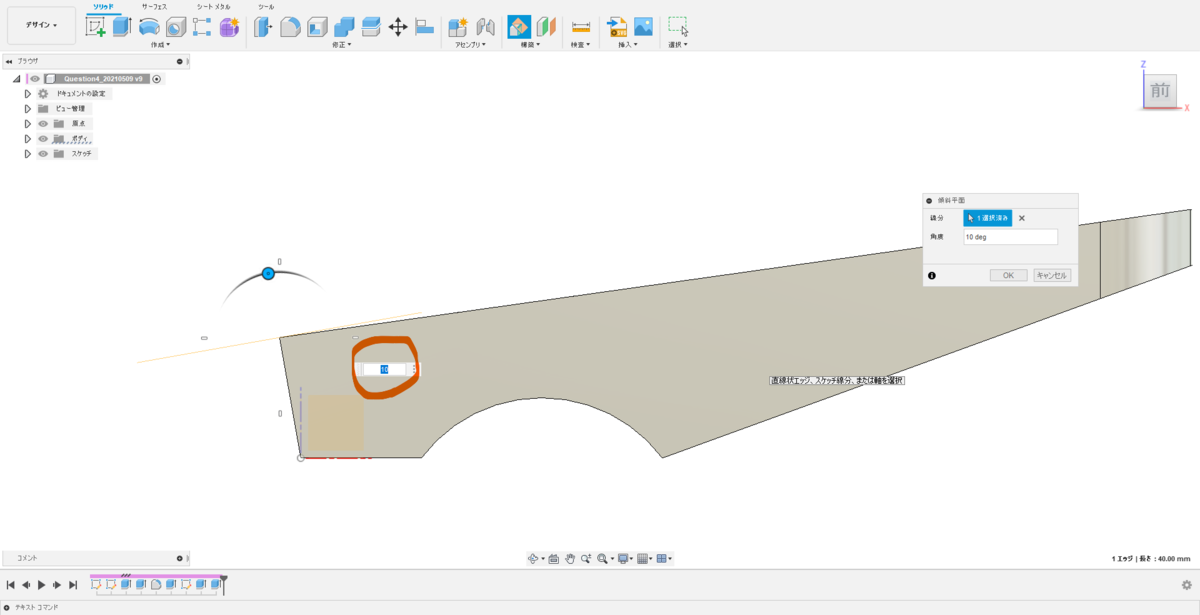Click the 角度 10 deg input field
The height and width of the screenshot is (615, 1200).
pos(1010,237)
